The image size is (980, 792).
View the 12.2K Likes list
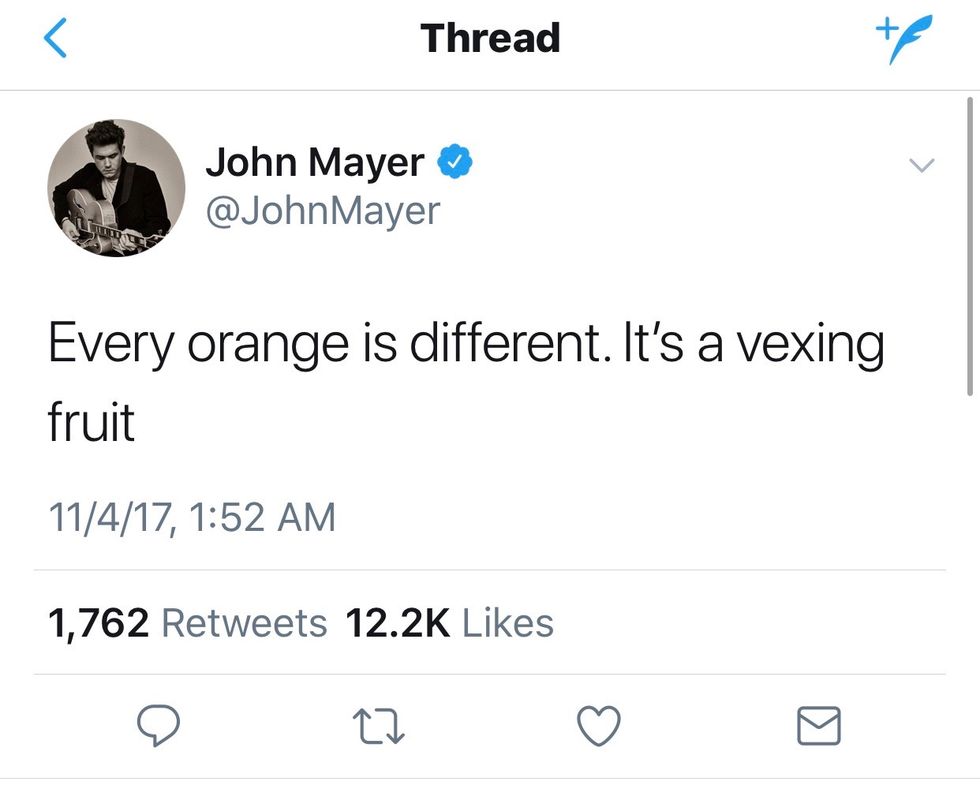coord(449,623)
